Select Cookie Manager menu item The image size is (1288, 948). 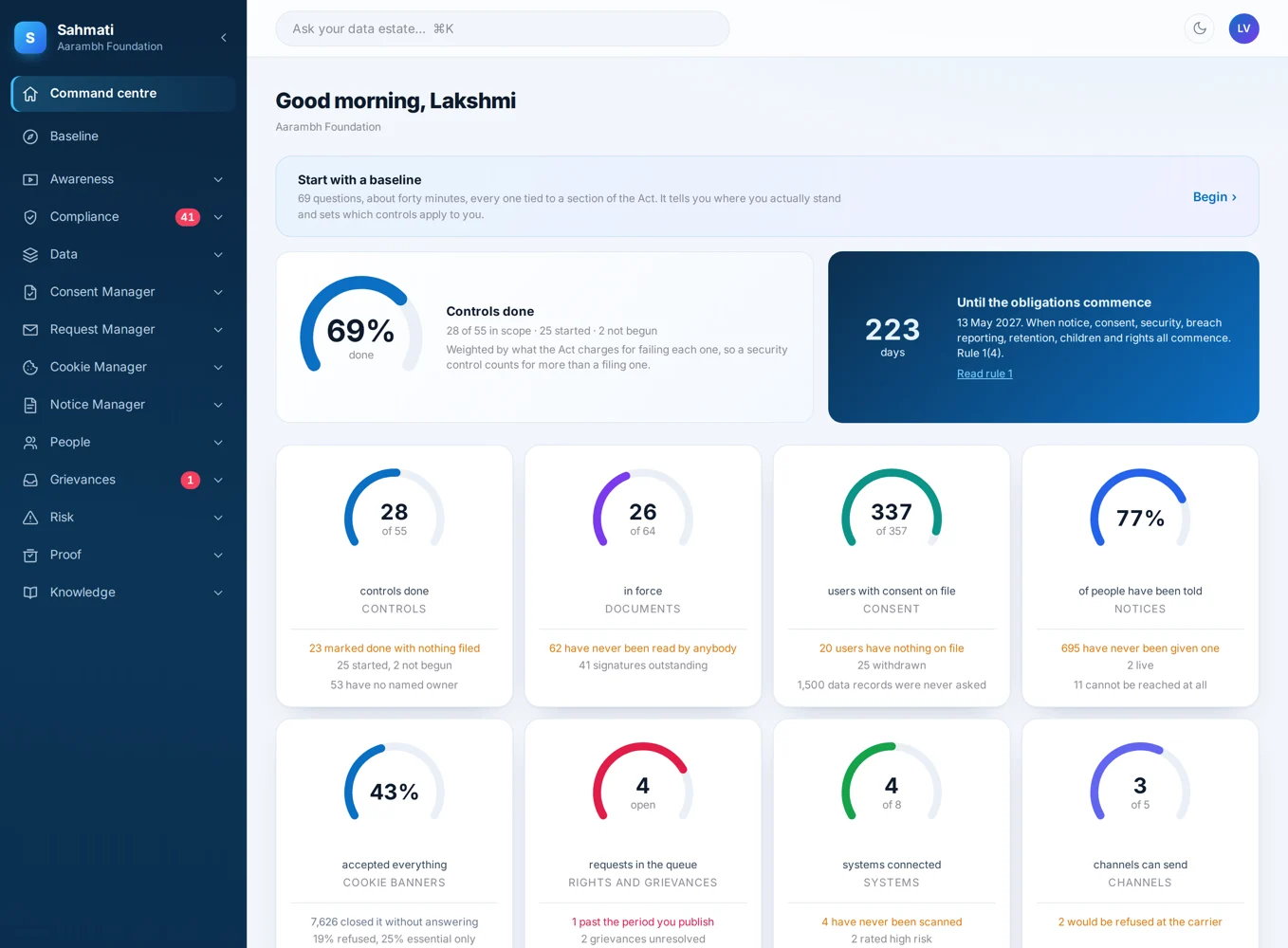coord(123,367)
